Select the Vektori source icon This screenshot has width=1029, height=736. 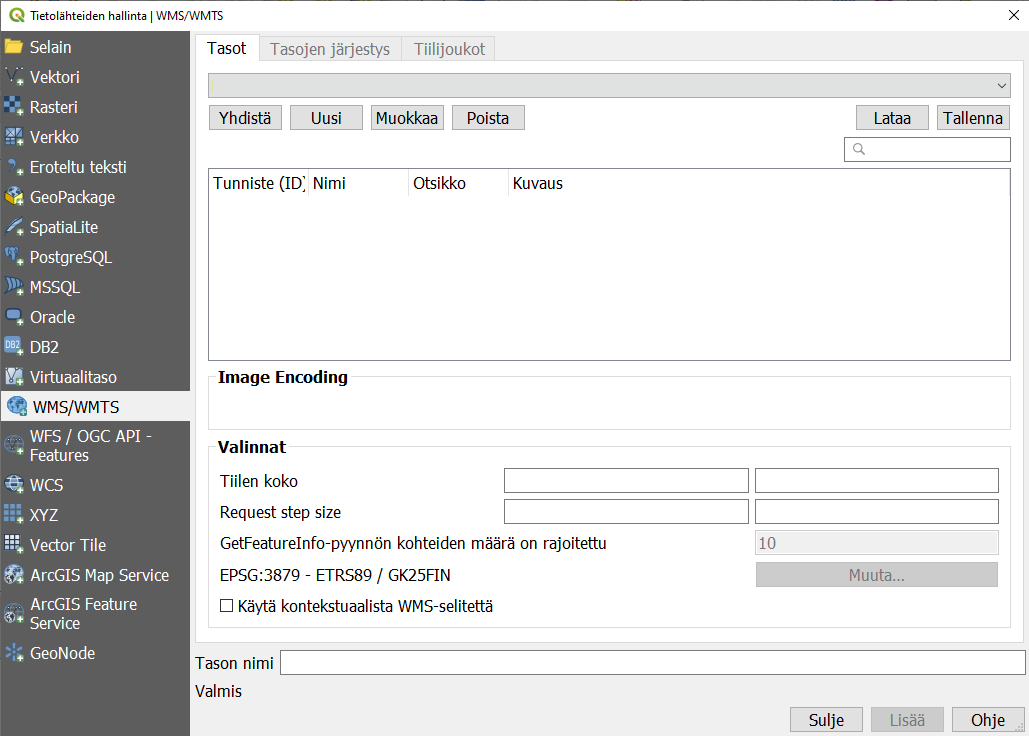[14, 77]
